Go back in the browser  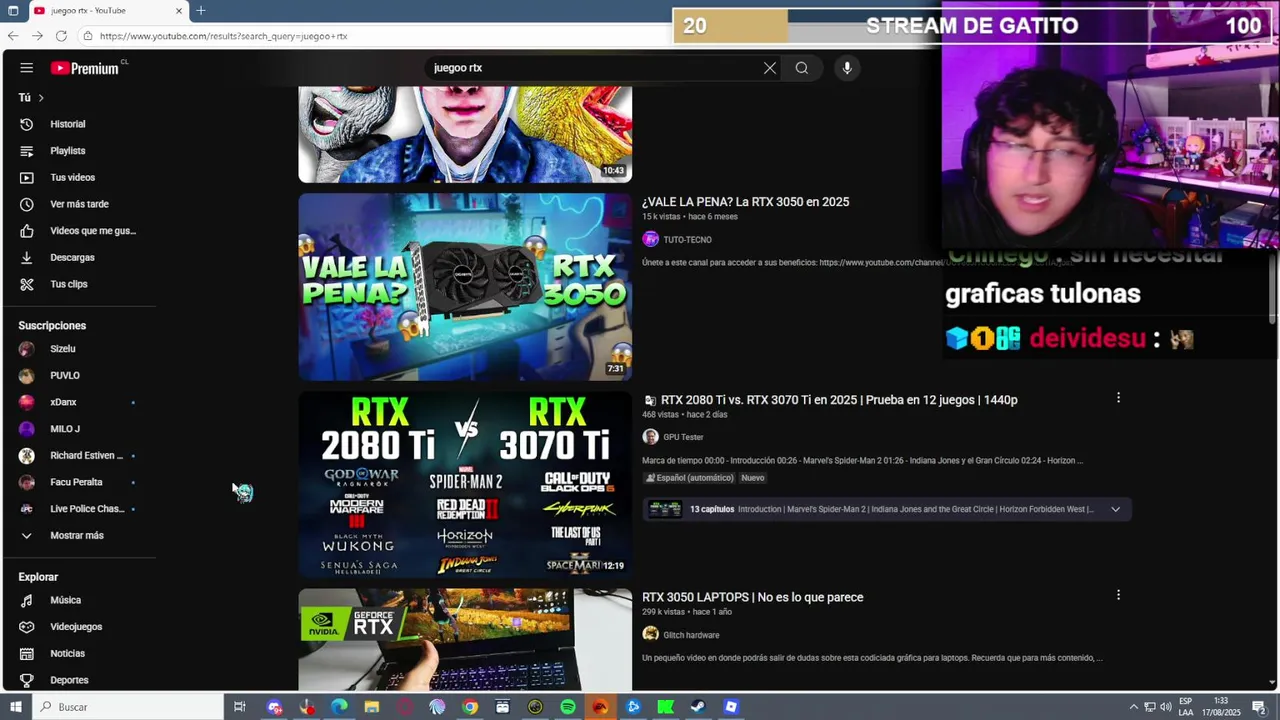(12, 36)
